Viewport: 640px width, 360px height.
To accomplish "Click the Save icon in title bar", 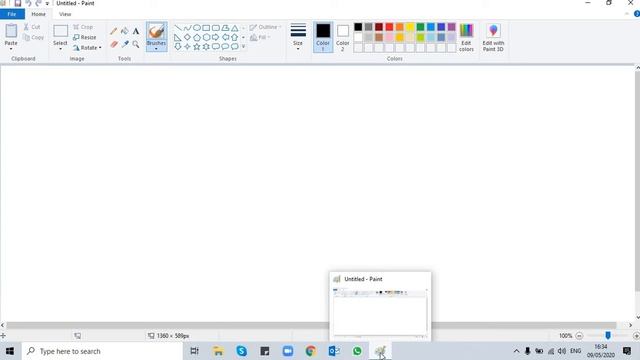I will coord(18,3).
